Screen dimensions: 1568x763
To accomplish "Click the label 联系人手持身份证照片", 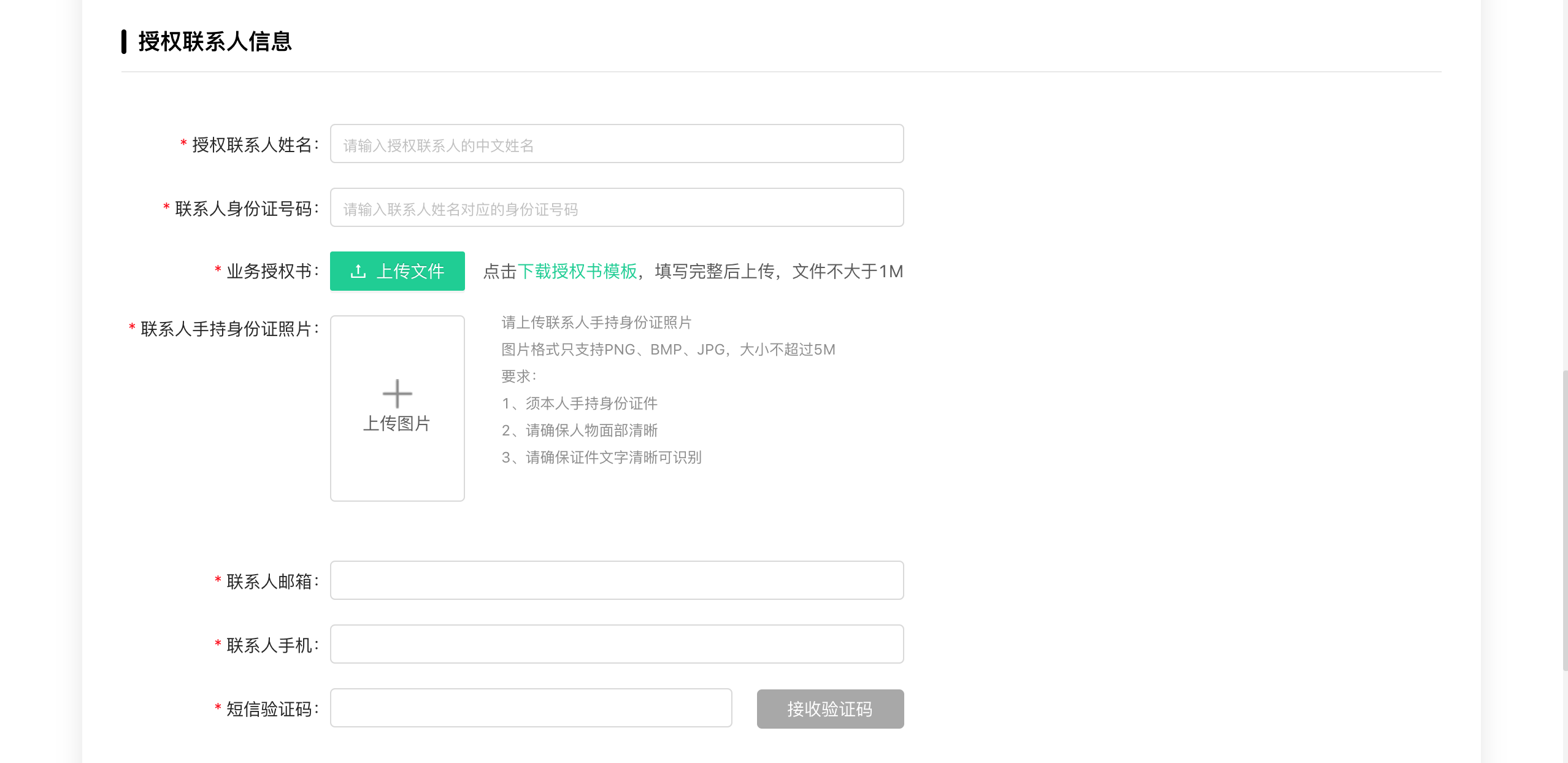I will click(226, 329).
